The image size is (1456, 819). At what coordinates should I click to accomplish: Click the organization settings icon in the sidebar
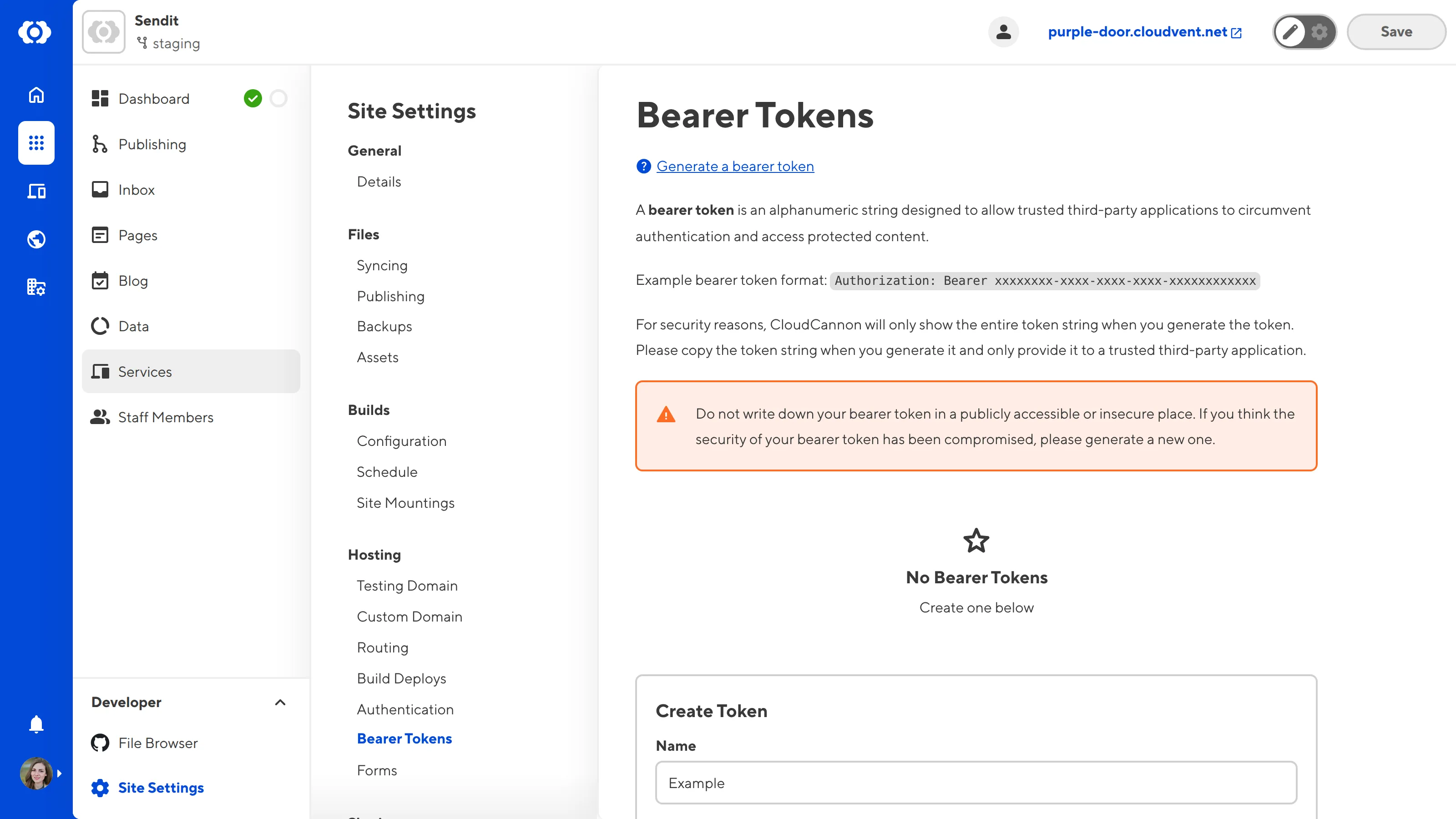(35, 287)
